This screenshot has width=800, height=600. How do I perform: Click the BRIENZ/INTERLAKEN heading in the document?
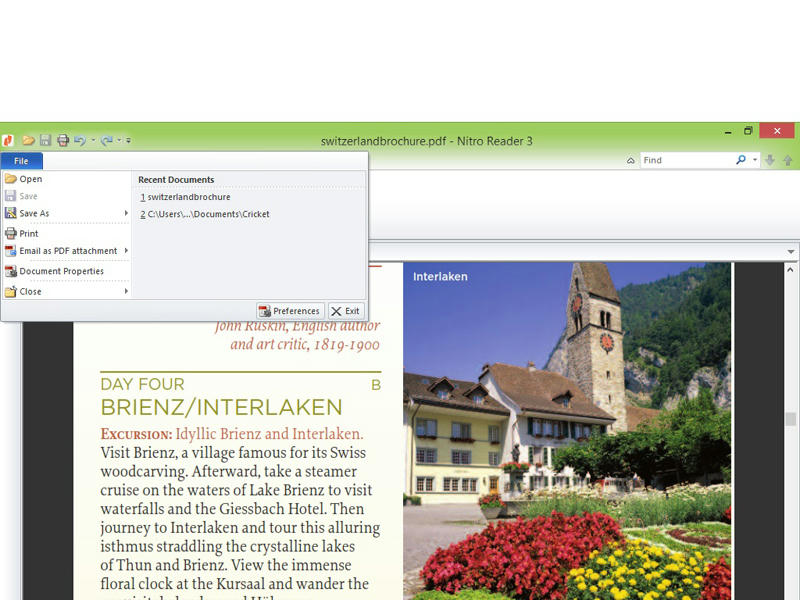coord(221,408)
